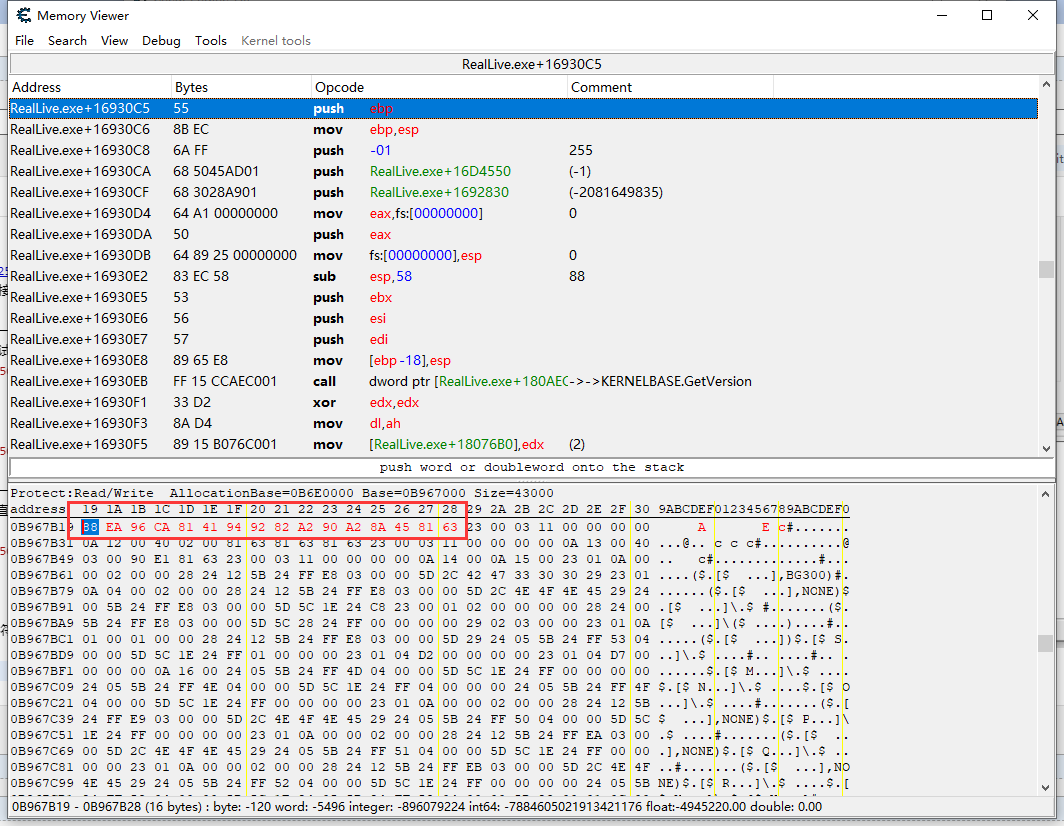
Task: Open the Search menu
Action: [67, 41]
